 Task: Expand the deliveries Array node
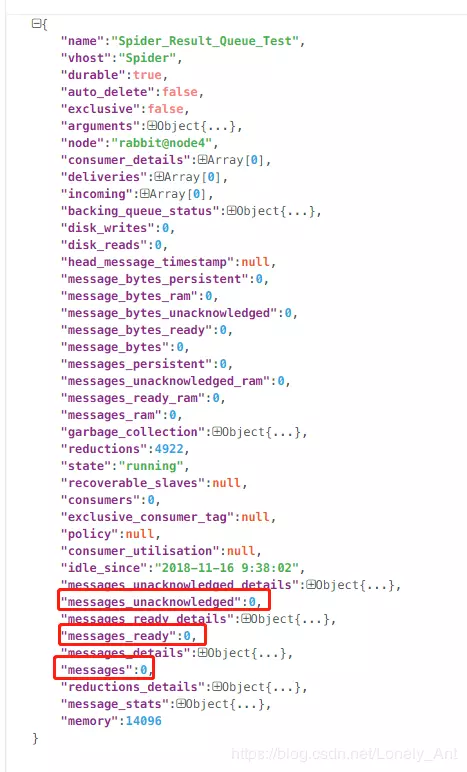click(x=159, y=177)
